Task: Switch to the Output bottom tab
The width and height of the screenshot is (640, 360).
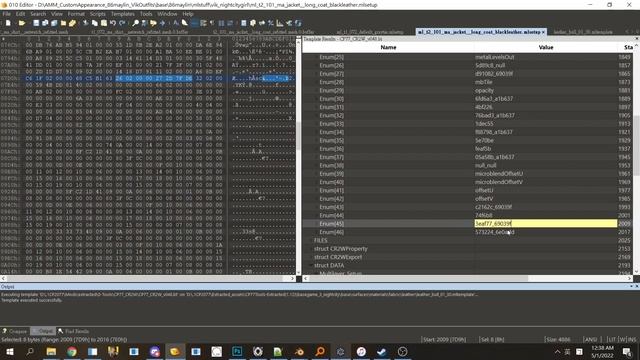Action: click(43, 331)
